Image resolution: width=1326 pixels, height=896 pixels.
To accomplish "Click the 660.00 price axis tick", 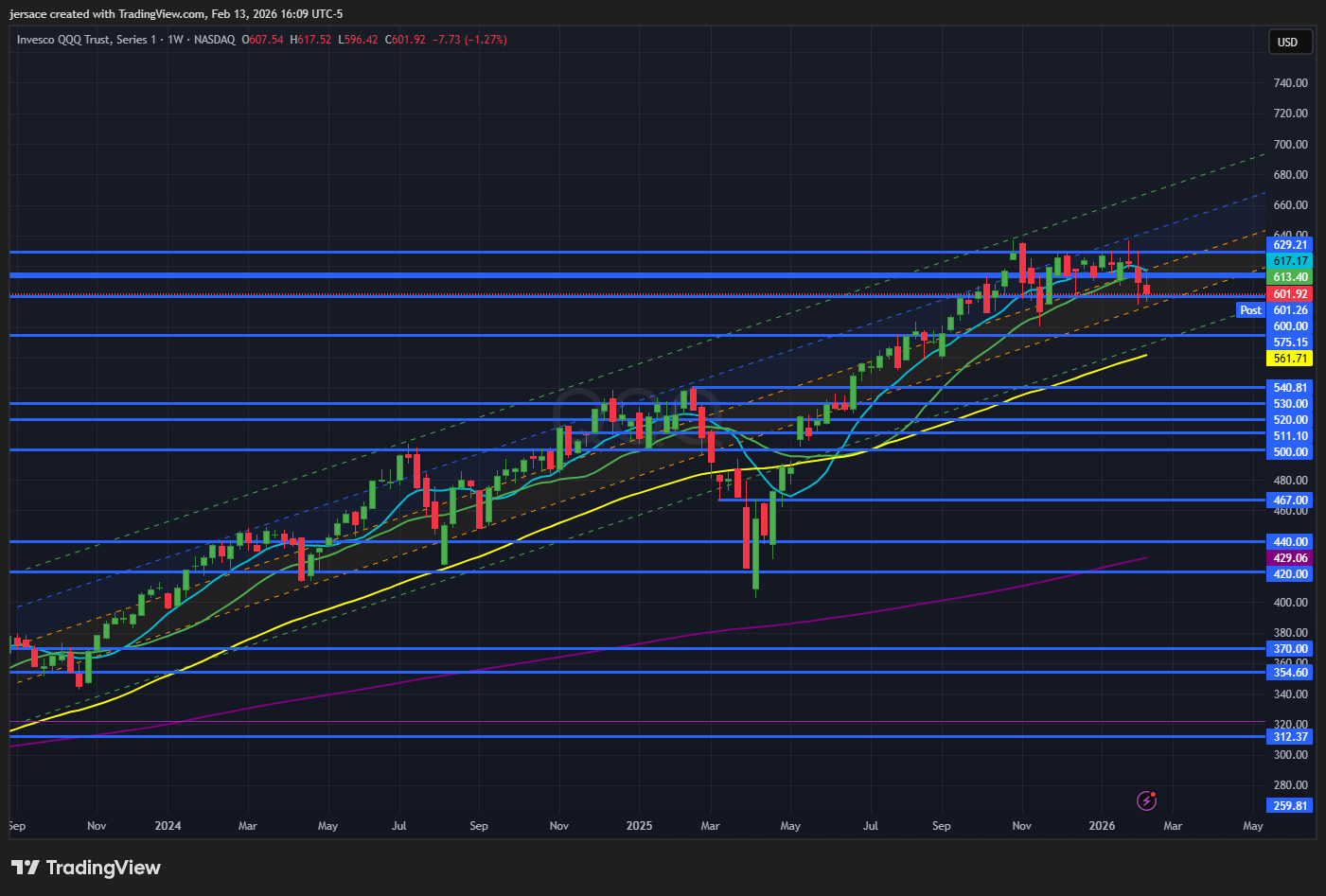I will click(1290, 205).
